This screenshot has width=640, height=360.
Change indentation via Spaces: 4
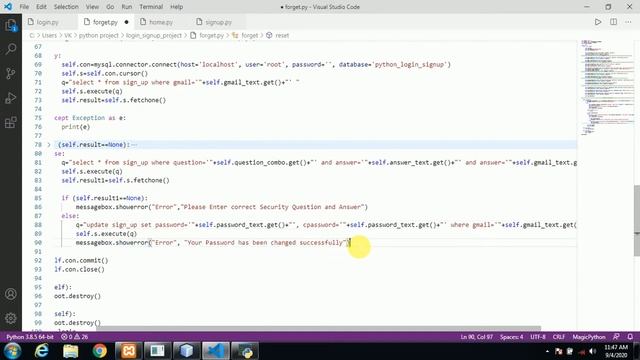[x=511, y=337]
